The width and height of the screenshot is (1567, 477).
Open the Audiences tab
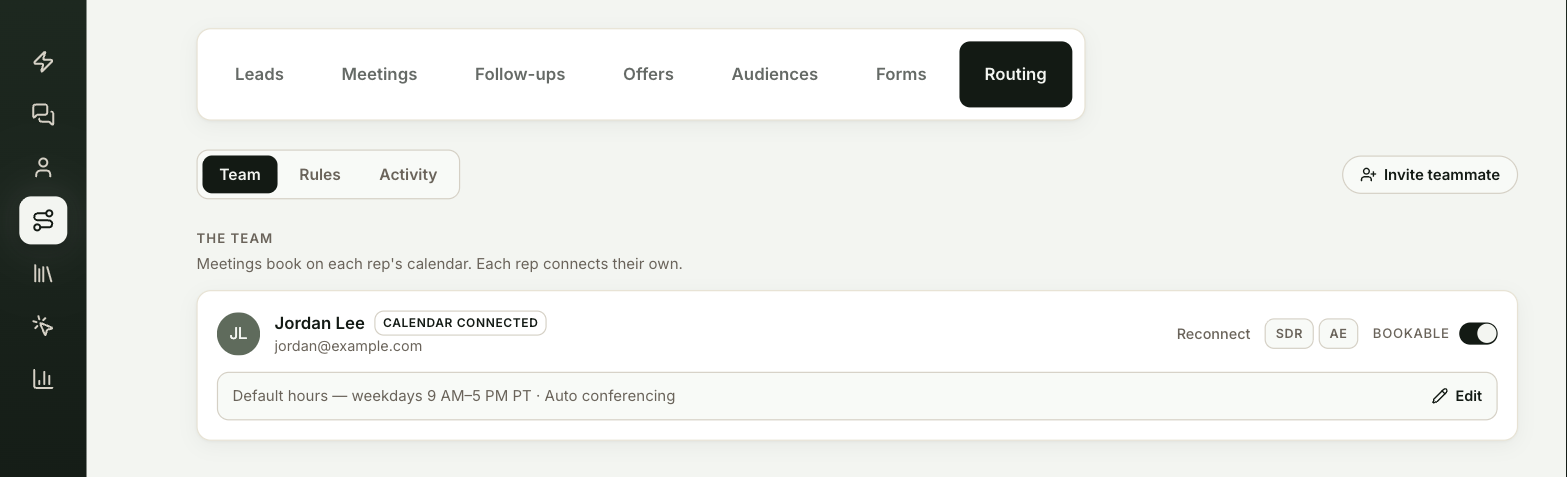click(x=775, y=74)
